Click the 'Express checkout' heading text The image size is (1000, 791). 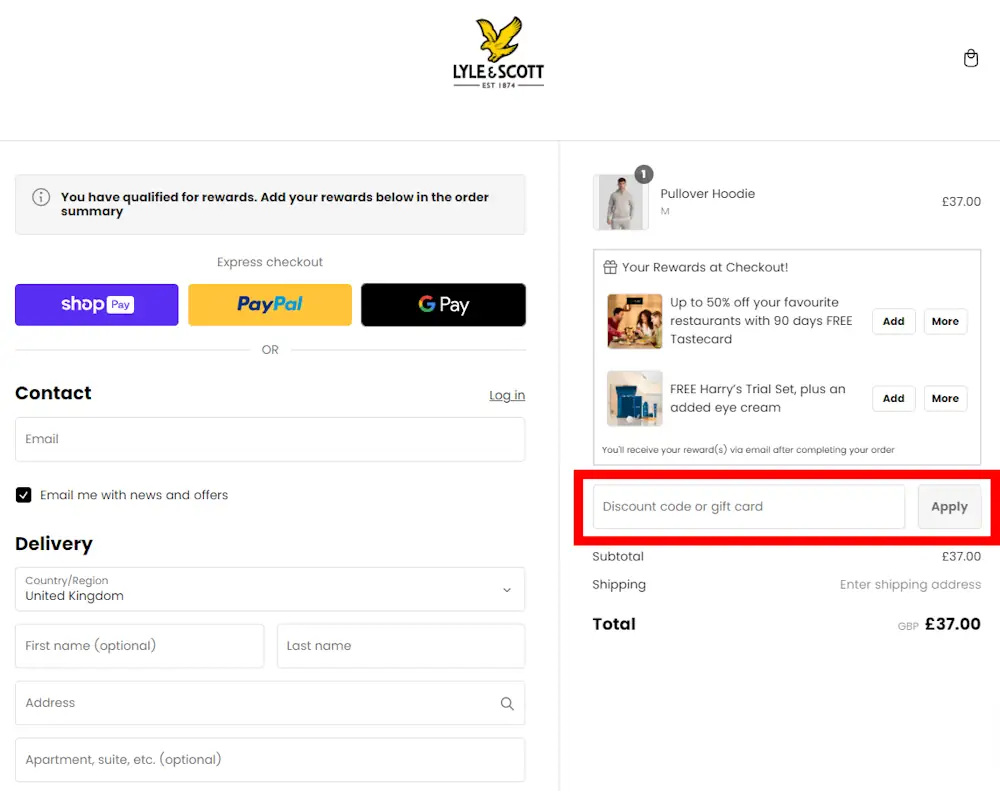[x=270, y=262]
